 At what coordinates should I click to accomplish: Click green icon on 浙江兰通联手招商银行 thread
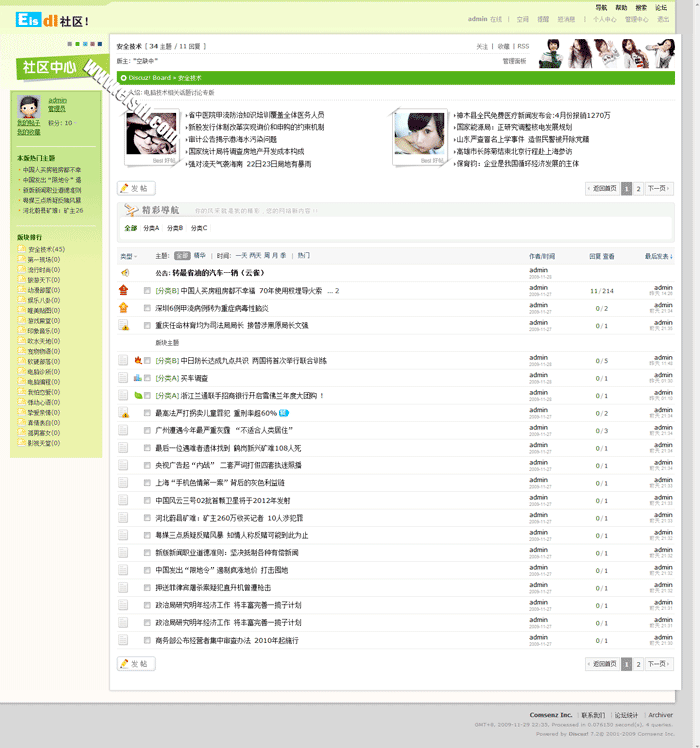(138, 395)
